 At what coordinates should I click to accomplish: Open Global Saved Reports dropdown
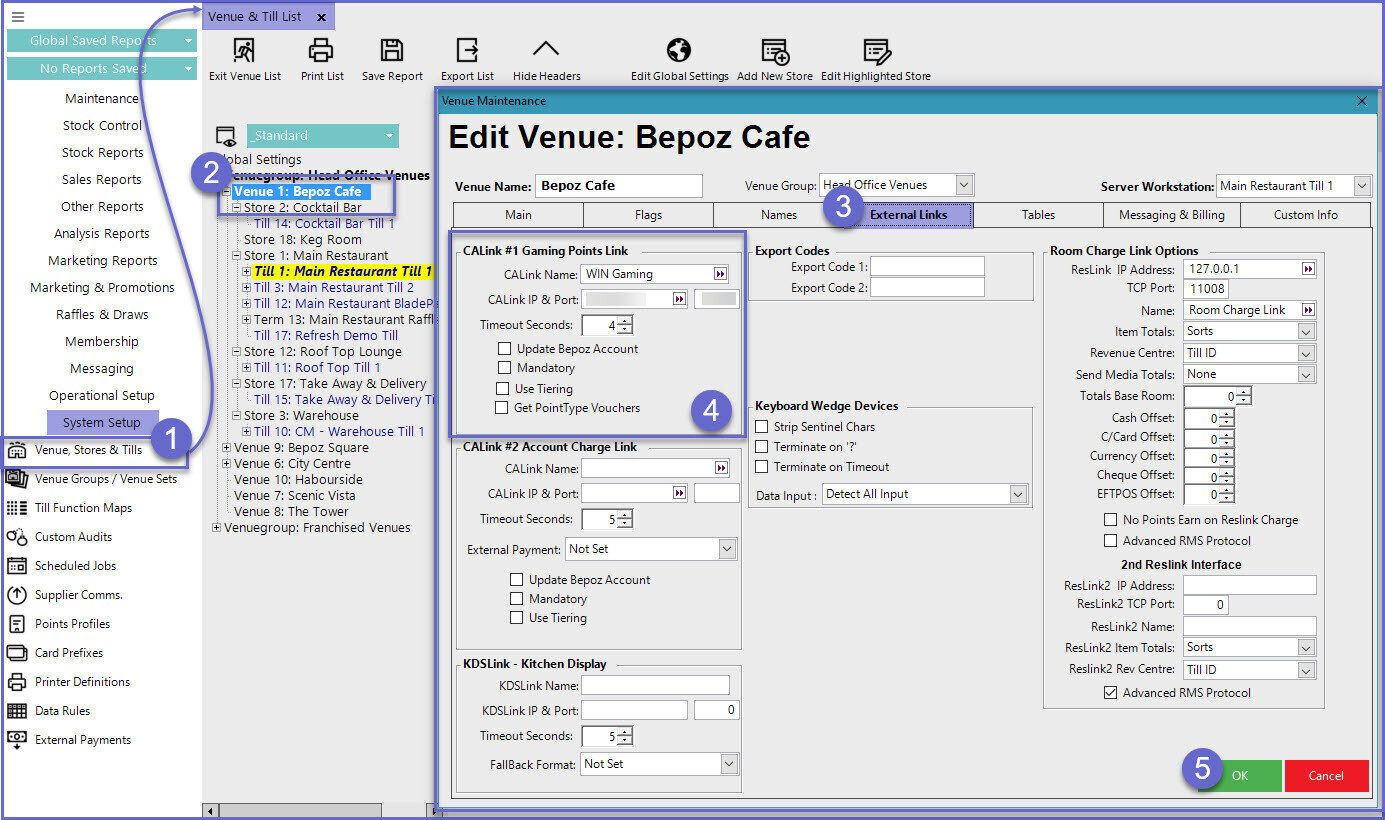[x=101, y=40]
